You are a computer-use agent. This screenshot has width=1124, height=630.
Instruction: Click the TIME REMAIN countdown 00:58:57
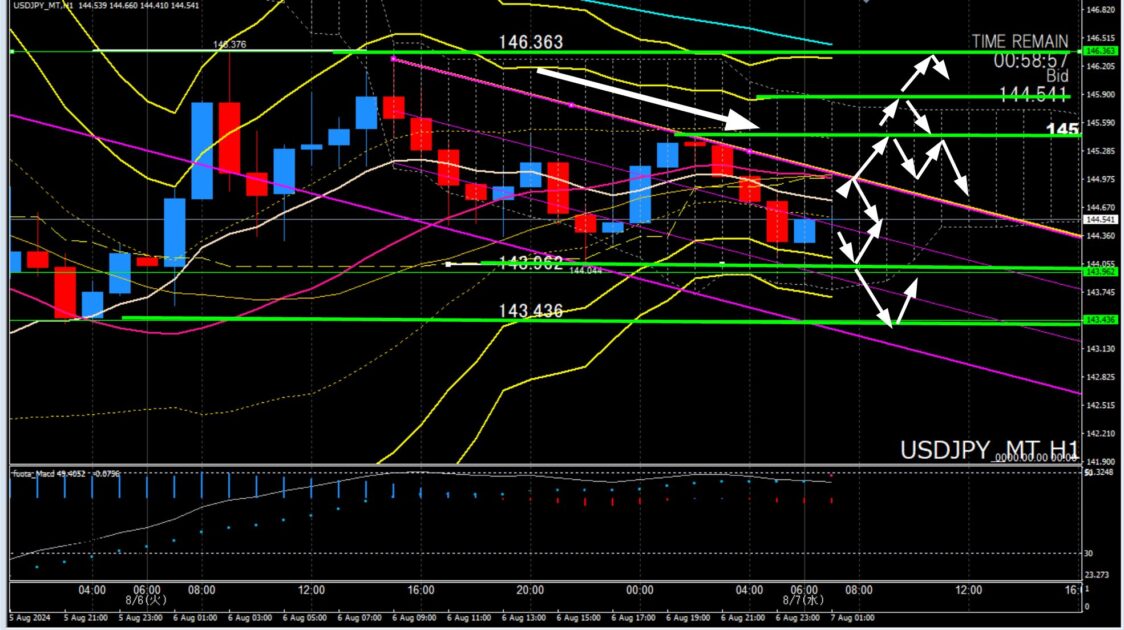point(1030,60)
